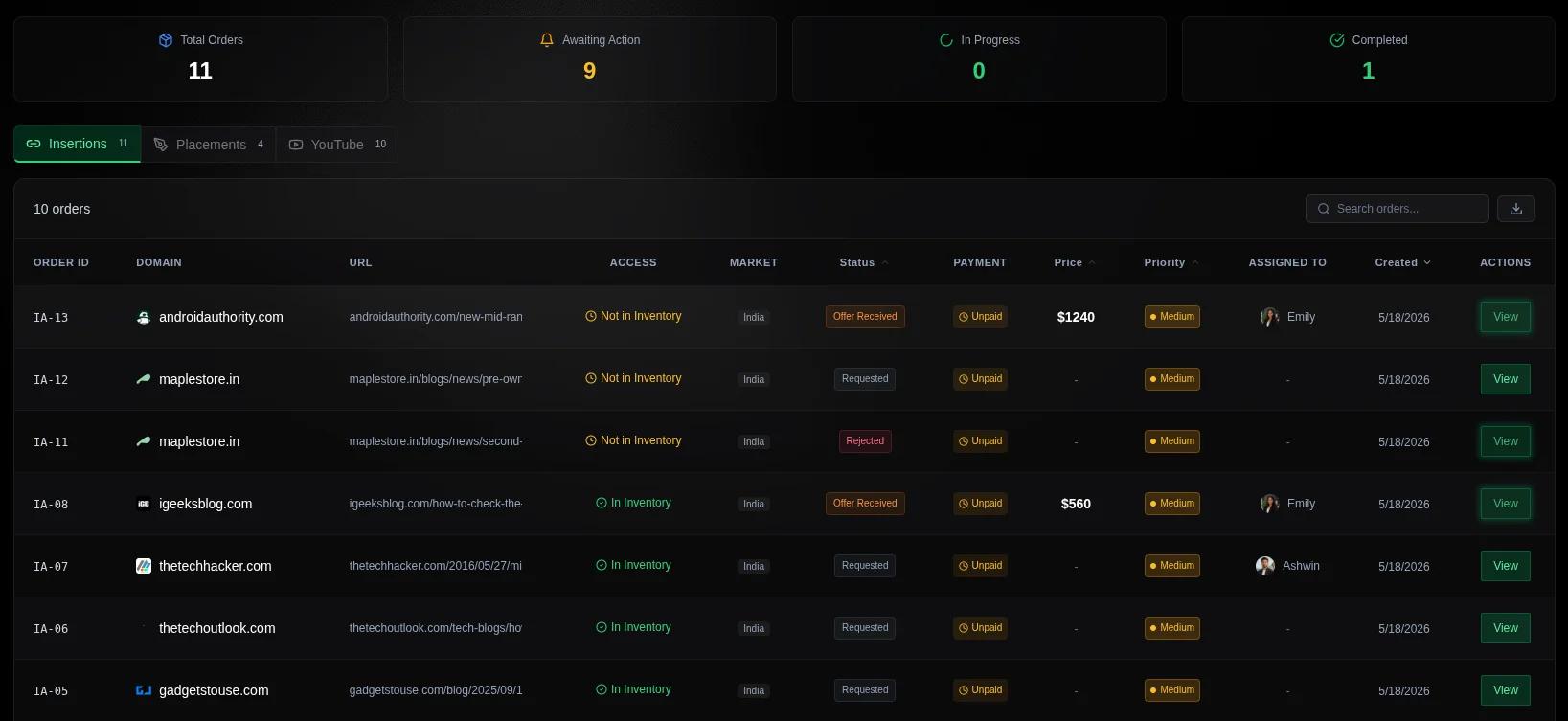1568x721 pixels.
Task: Click the India market tag in row IA-06
Action: (x=754, y=629)
